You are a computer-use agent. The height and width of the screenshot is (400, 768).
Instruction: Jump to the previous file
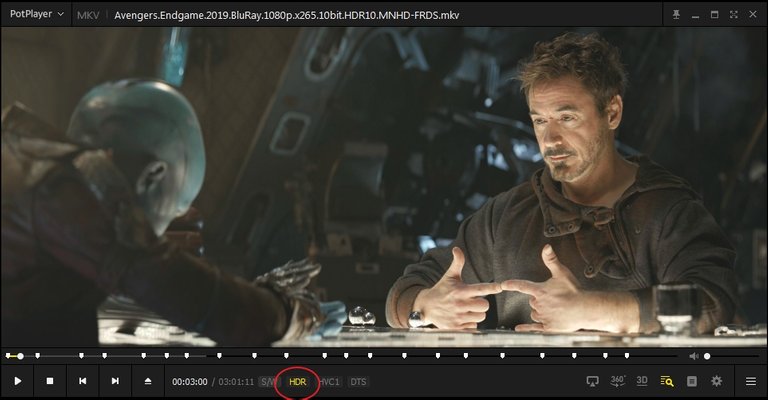click(x=82, y=381)
